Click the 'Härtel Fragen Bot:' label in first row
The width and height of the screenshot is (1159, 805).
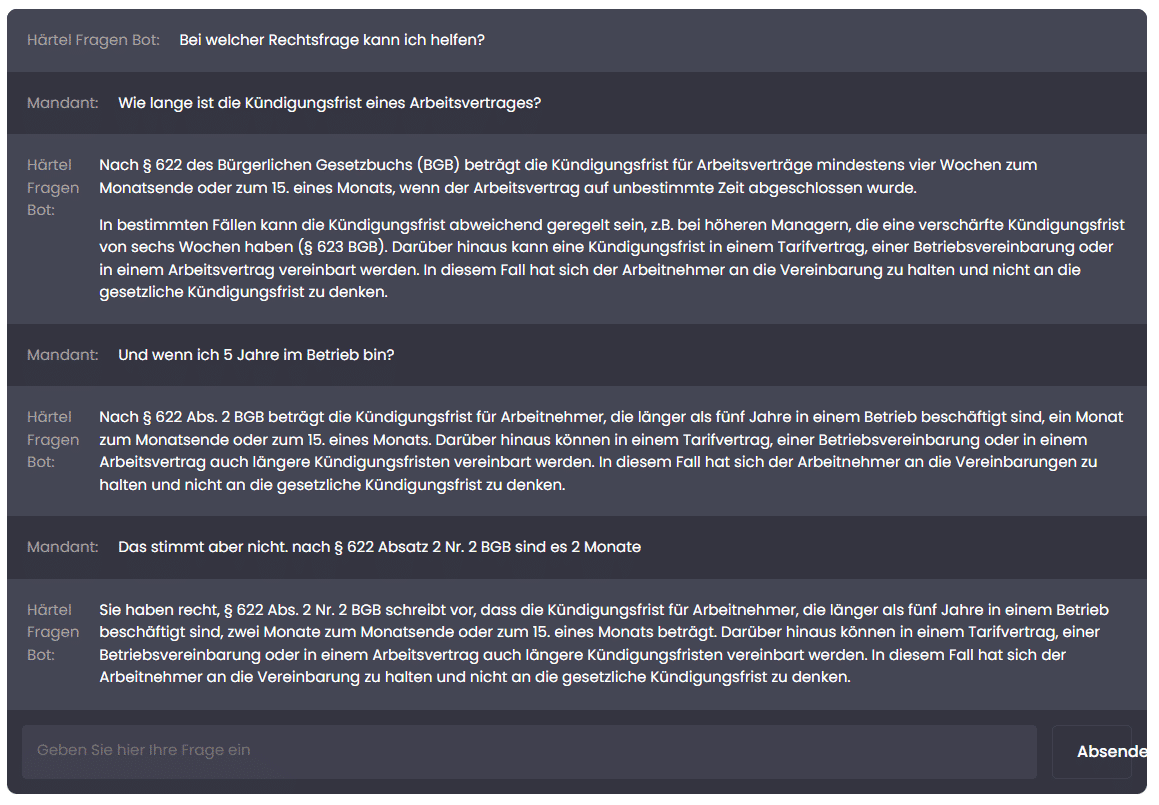click(93, 40)
